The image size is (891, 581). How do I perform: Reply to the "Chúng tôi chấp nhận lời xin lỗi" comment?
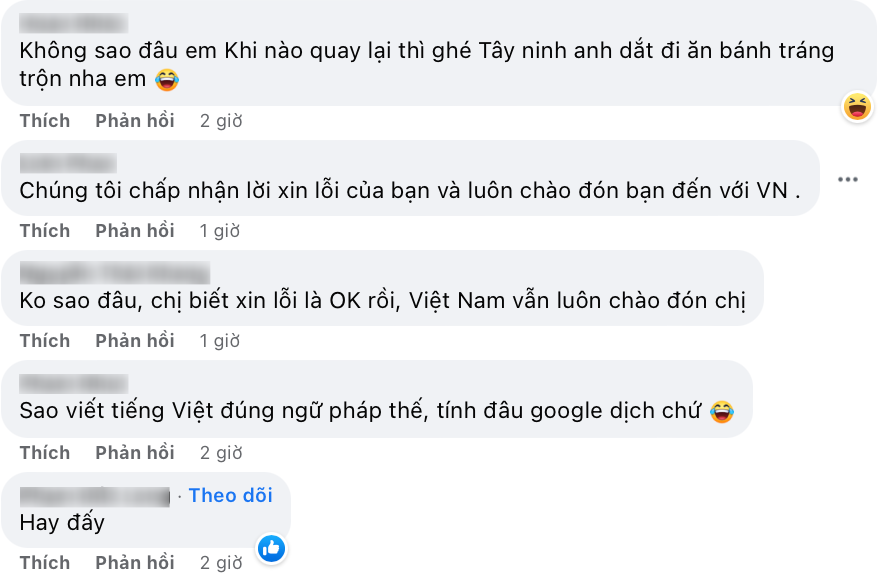pos(135,231)
